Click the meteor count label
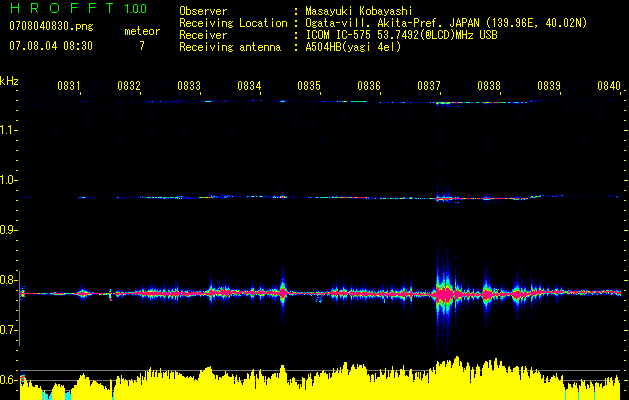 (x=142, y=31)
